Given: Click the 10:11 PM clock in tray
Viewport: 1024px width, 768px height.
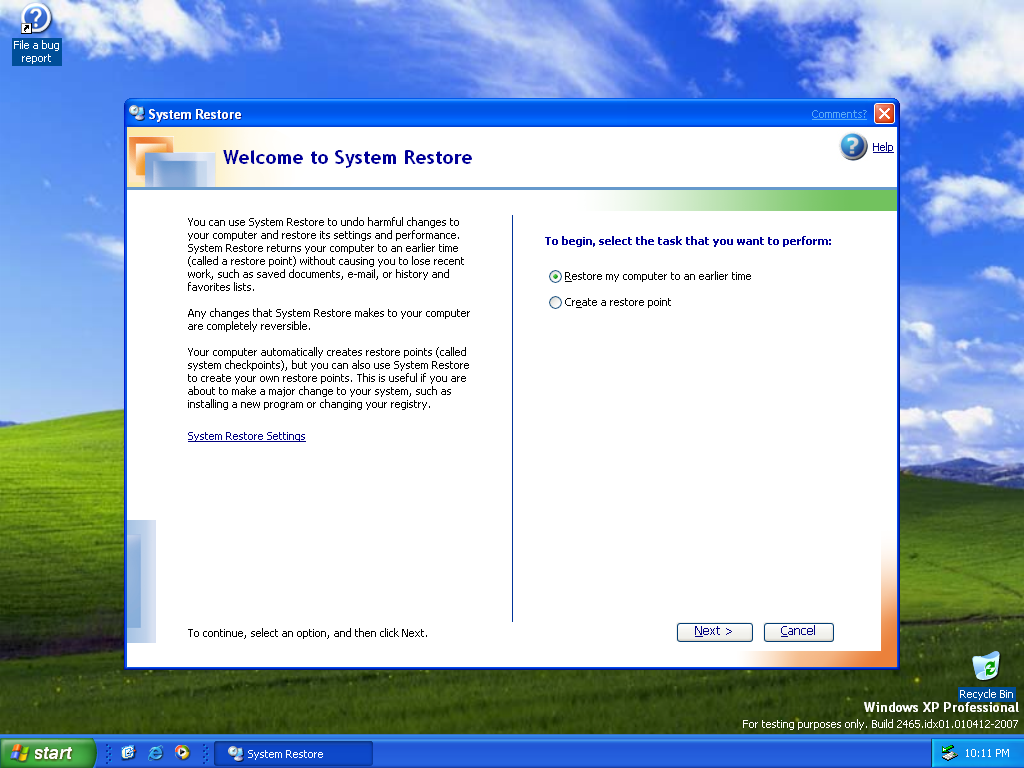Looking at the screenshot, I should [x=987, y=753].
